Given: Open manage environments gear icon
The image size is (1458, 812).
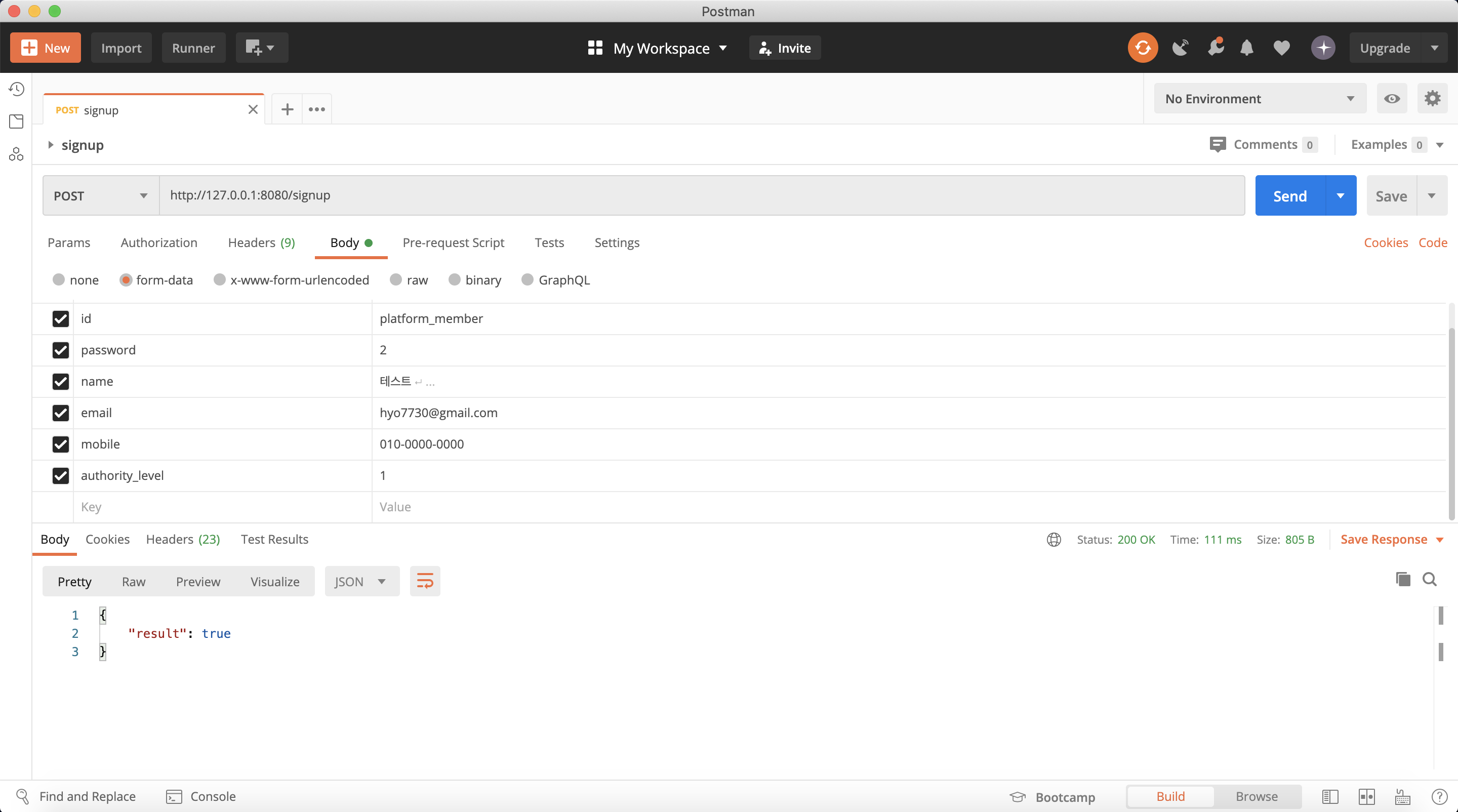Looking at the screenshot, I should (1432, 98).
